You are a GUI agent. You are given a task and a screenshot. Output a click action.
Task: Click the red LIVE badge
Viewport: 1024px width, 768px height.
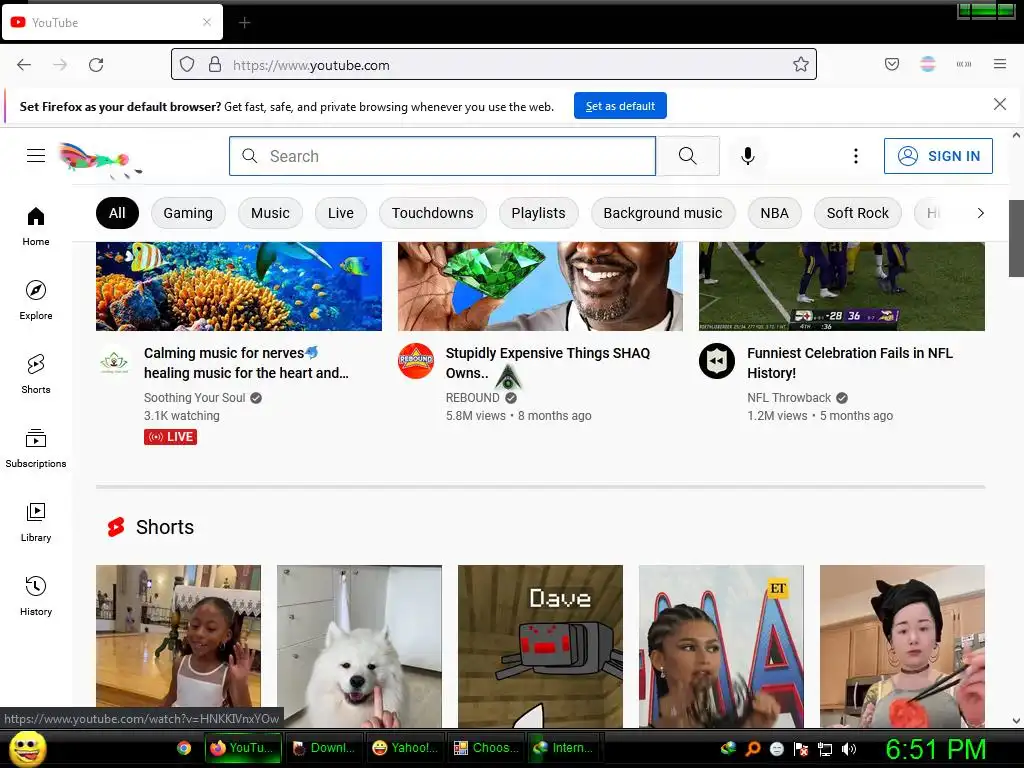[170, 437]
